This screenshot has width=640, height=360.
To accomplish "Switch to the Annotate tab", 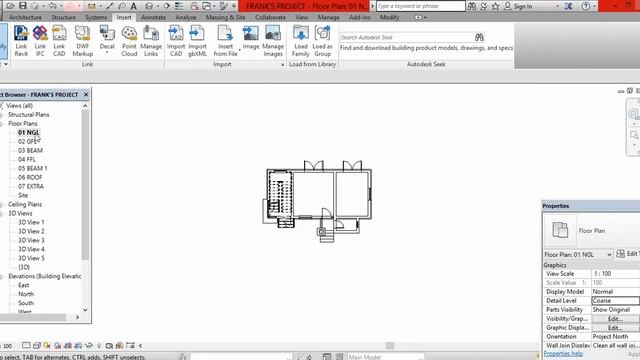I will coord(153,18).
